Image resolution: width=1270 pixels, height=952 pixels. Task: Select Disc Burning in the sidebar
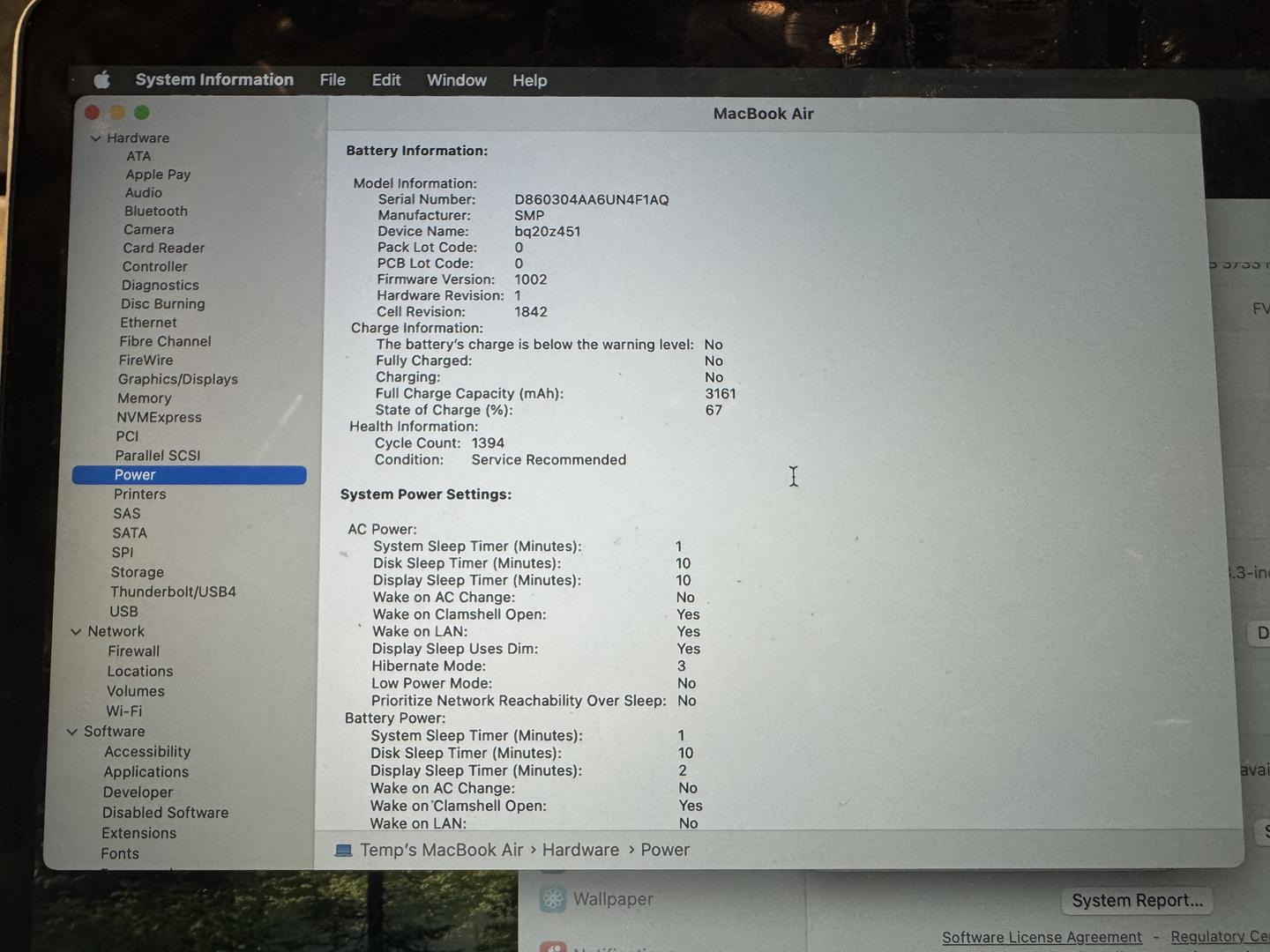point(163,304)
